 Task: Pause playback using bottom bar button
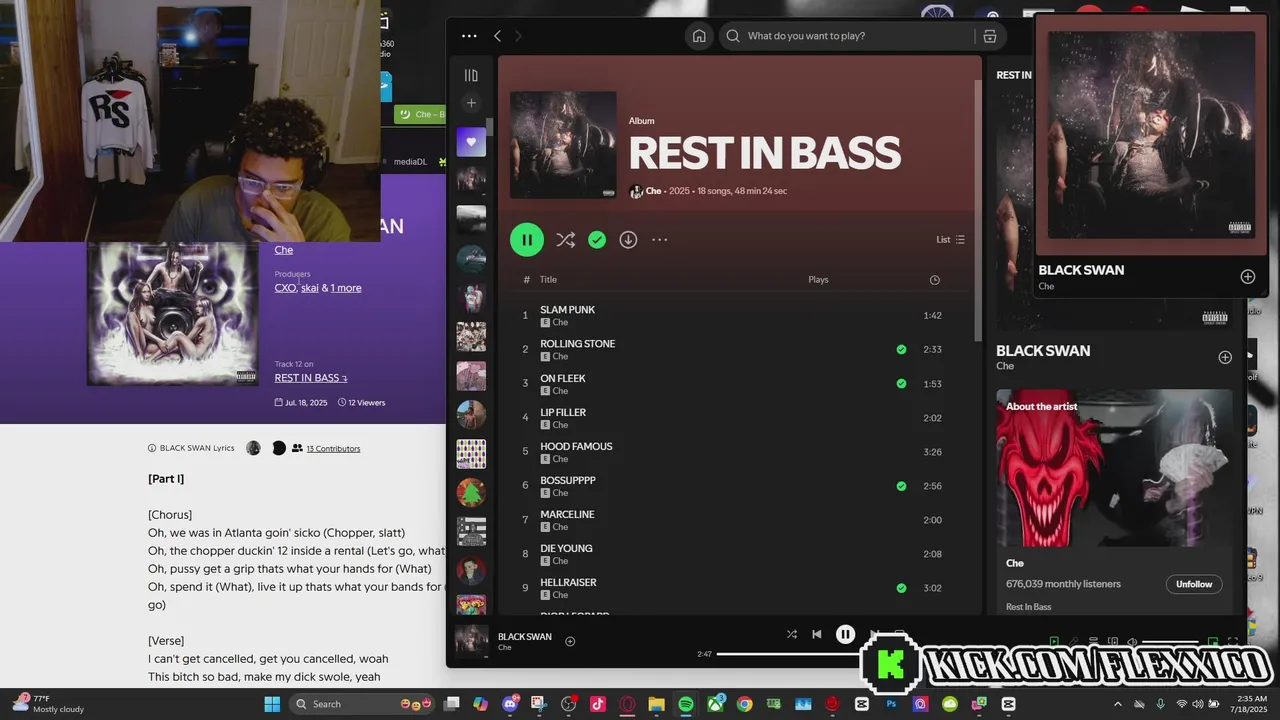point(845,634)
